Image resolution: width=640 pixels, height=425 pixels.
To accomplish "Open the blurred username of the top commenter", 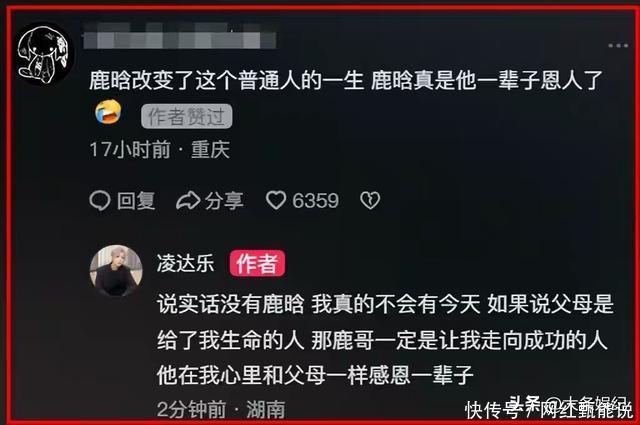I will point(179,36).
